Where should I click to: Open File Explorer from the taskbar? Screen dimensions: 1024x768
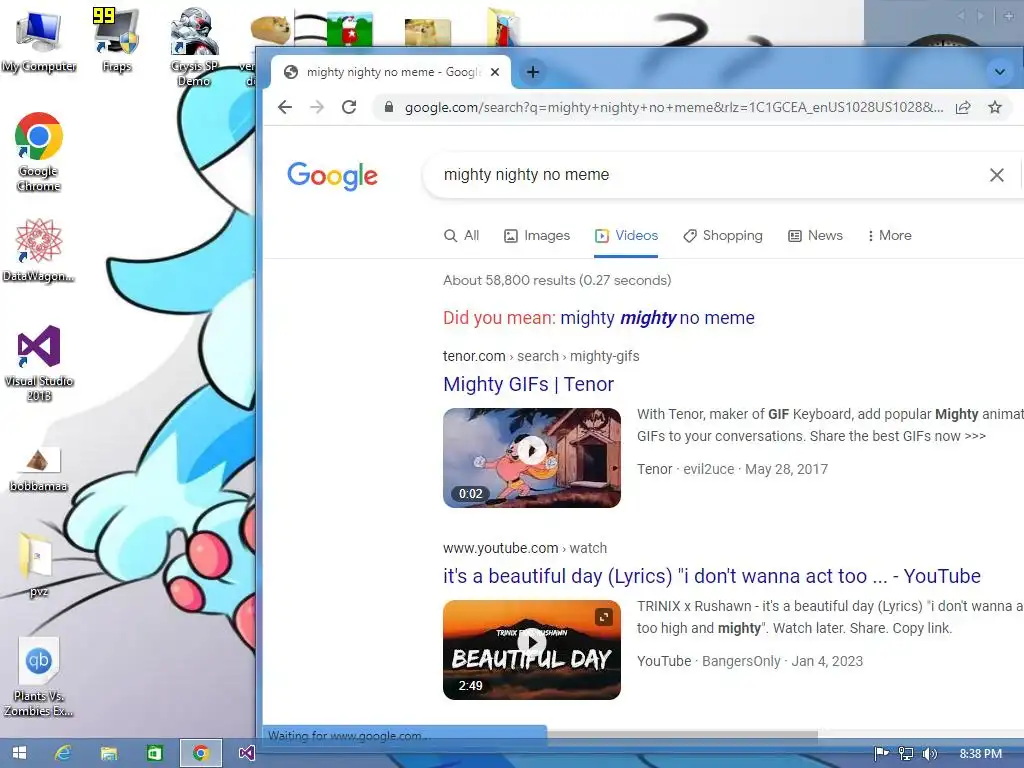[108, 753]
